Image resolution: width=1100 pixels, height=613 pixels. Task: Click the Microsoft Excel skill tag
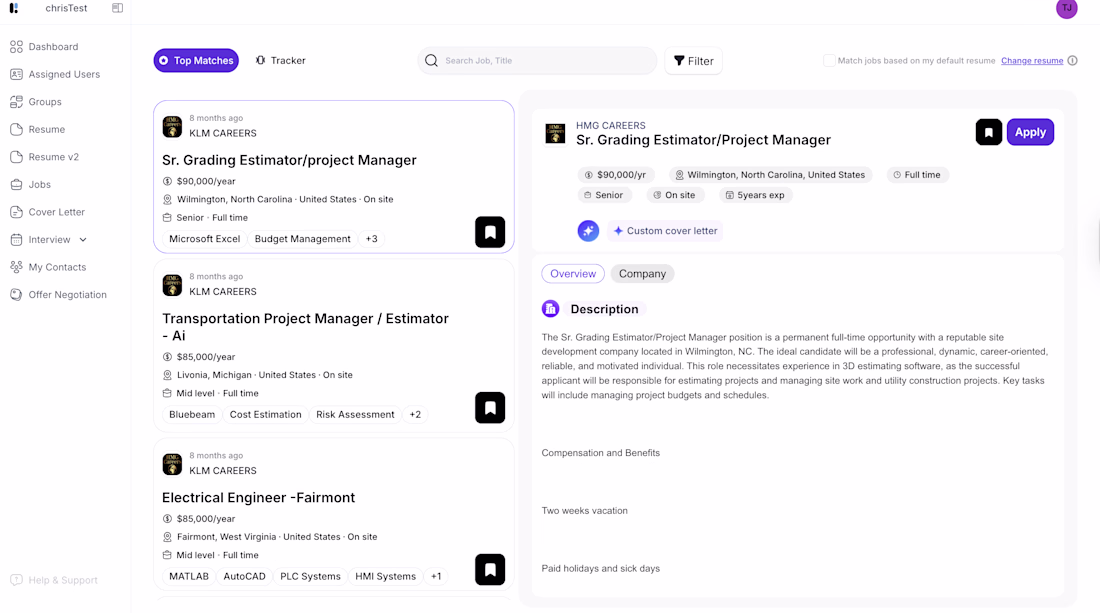pos(204,239)
